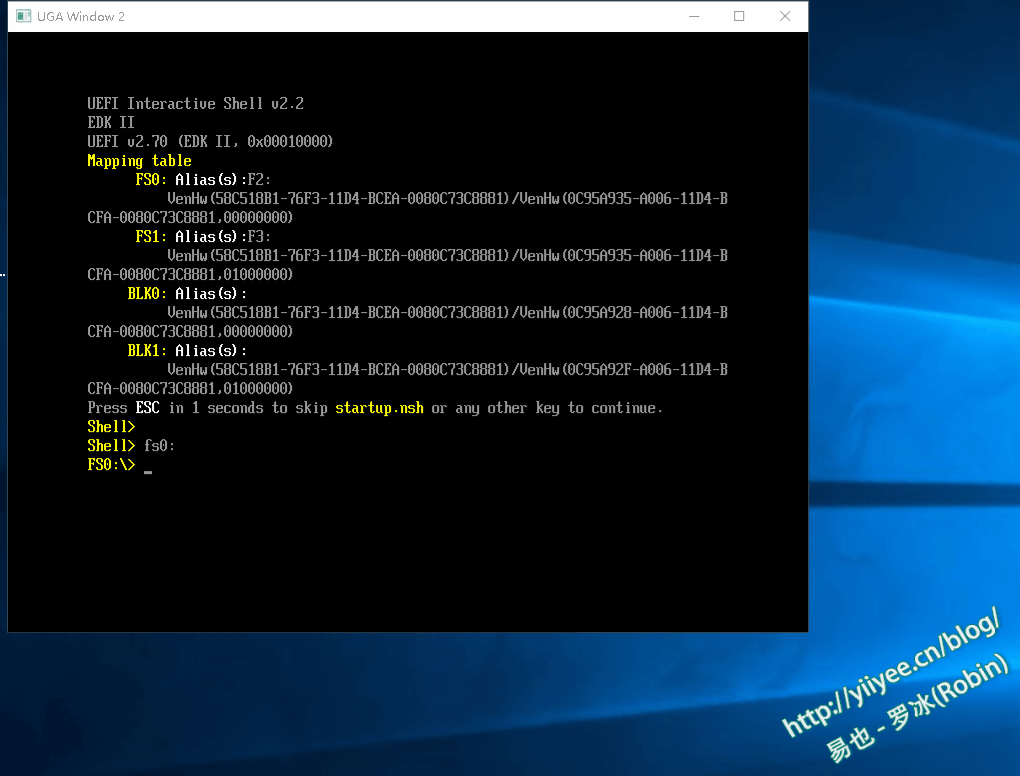The width and height of the screenshot is (1020, 776).
Task: Select the FS0 mapping entry
Action: click(148, 179)
